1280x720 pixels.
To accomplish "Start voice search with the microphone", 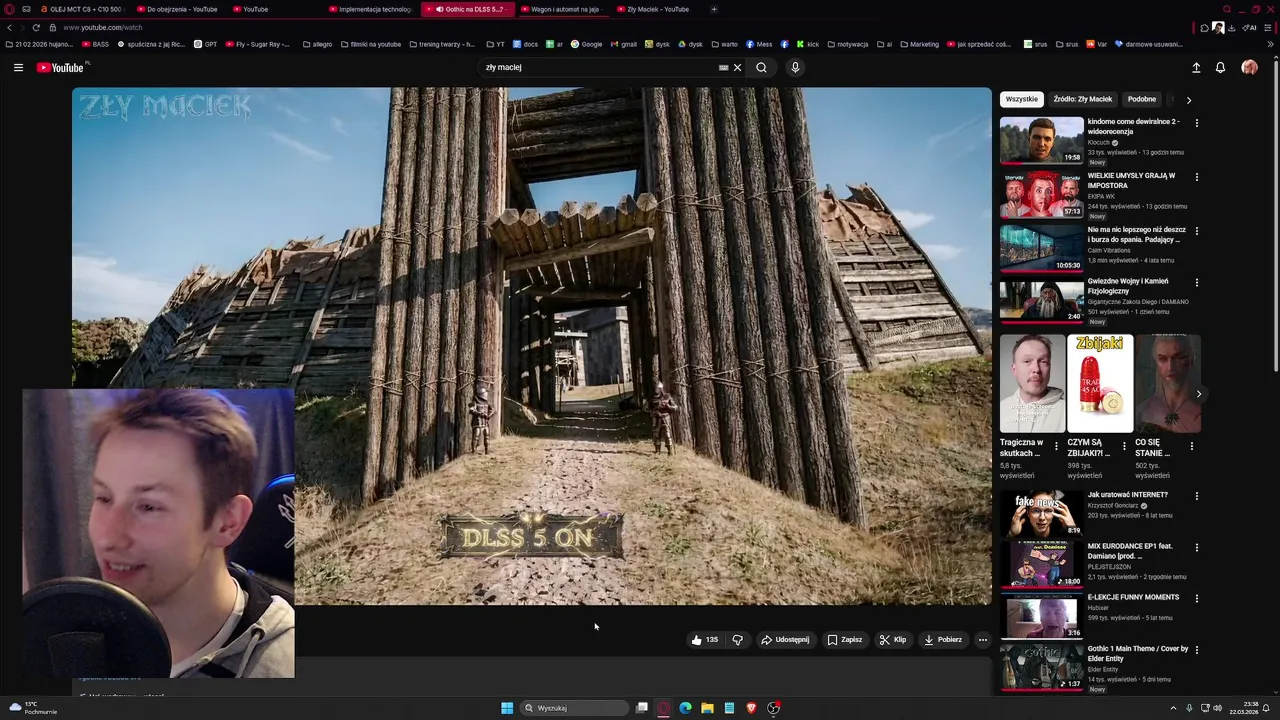I will pos(795,68).
